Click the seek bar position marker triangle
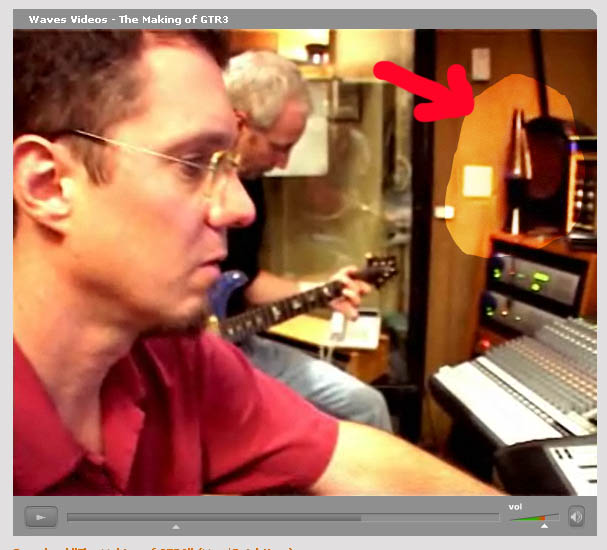The width and height of the screenshot is (607, 550). pos(176,526)
